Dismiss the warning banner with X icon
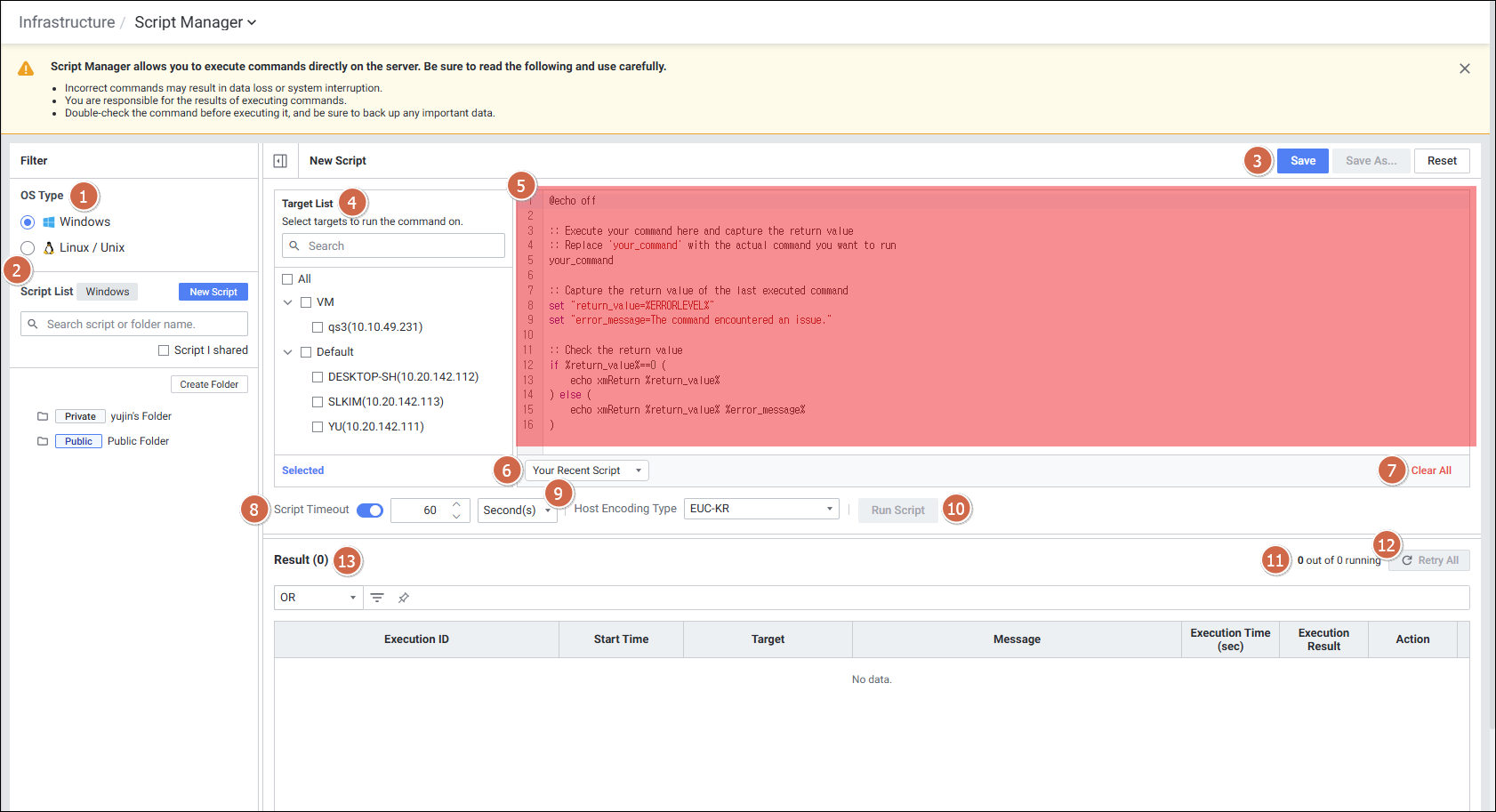The height and width of the screenshot is (812, 1496). tap(1464, 68)
